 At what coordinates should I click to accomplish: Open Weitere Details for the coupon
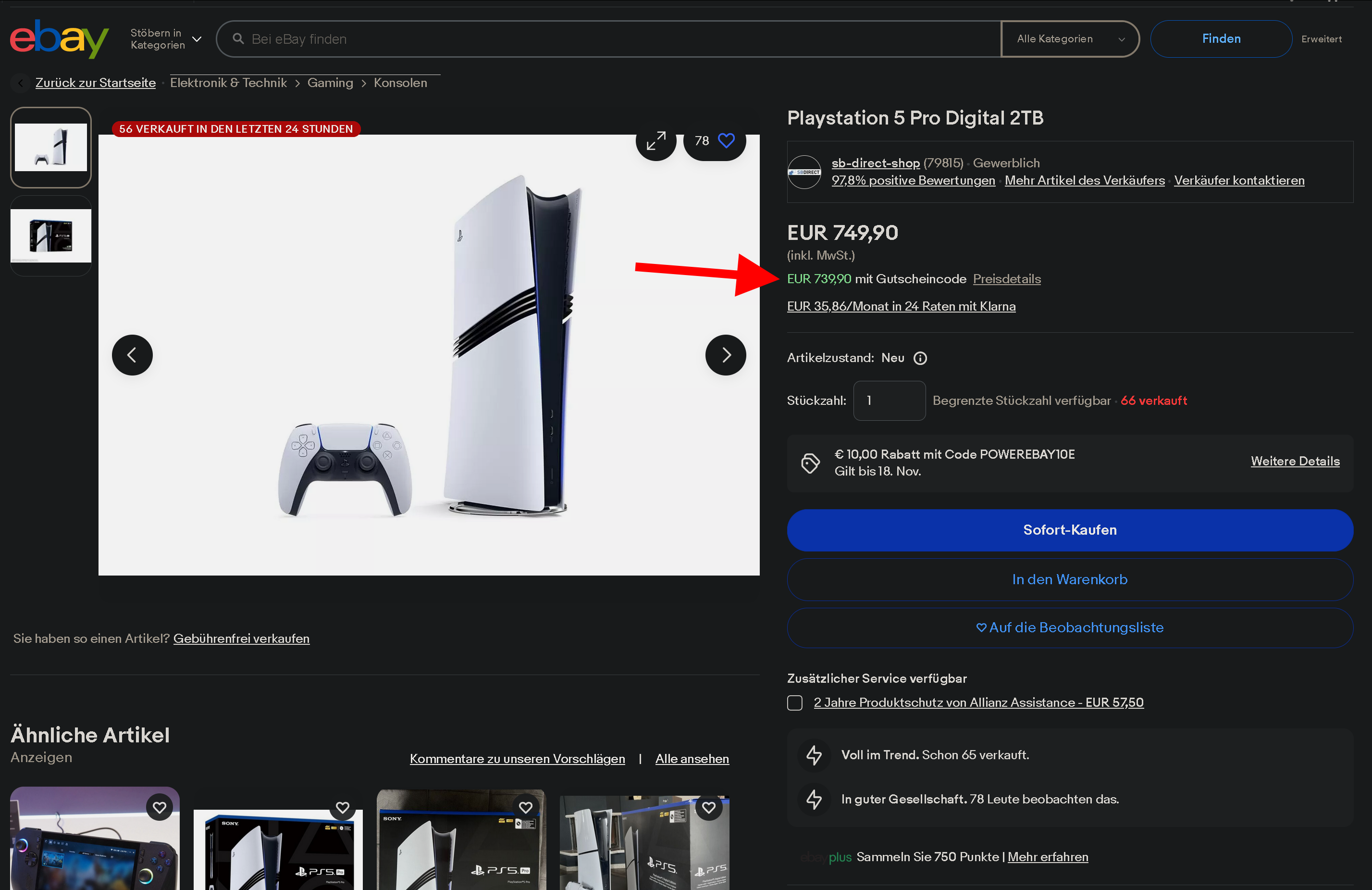tap(1295, 461)
